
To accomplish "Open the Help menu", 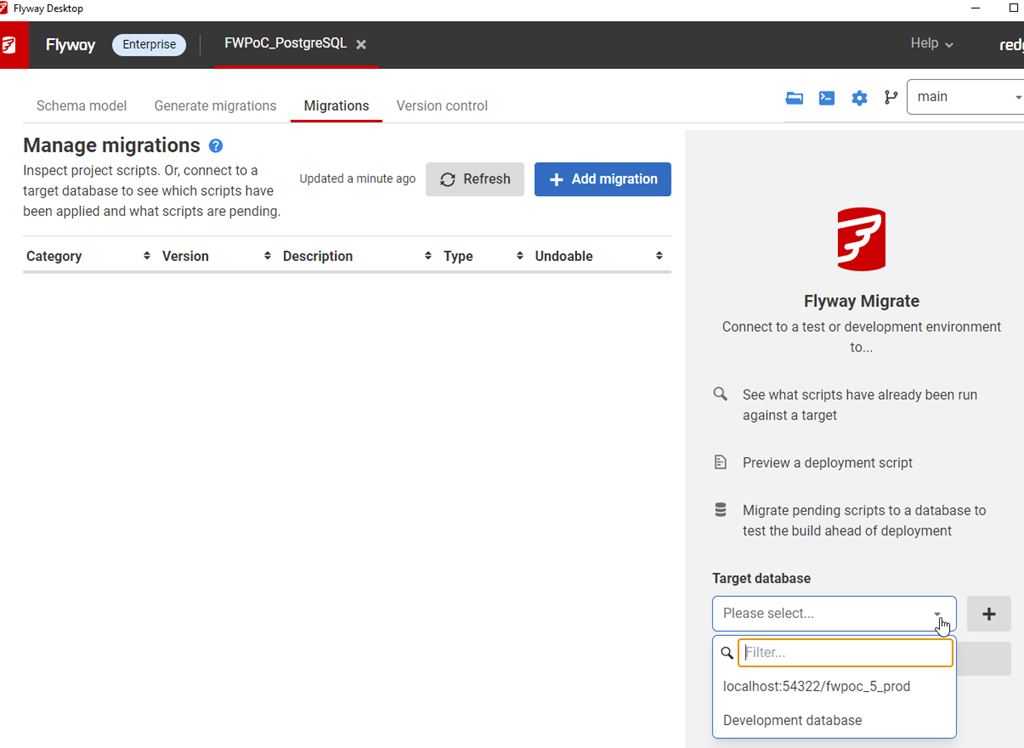I will [x=931, y=44].
